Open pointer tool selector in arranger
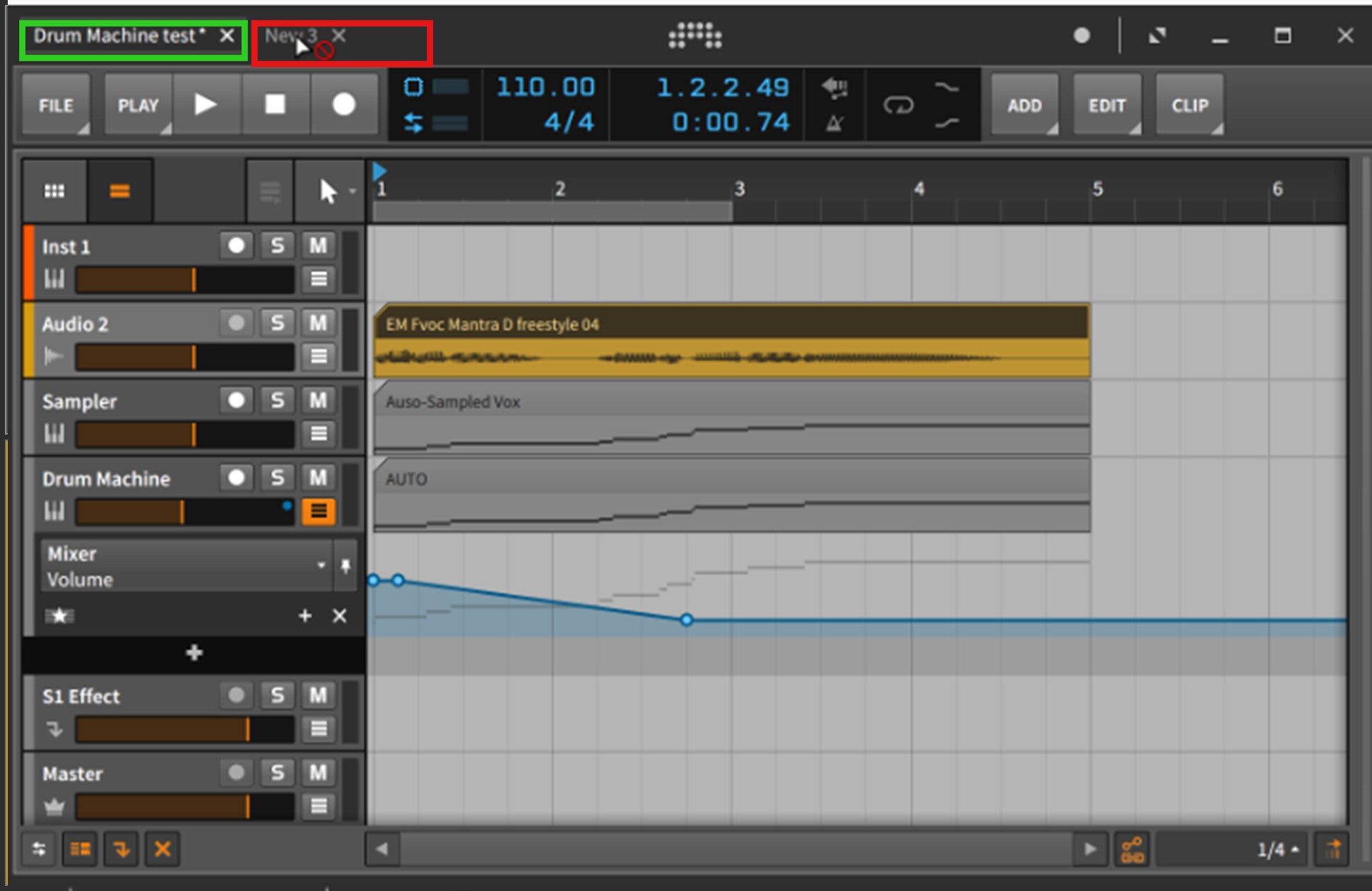 pos(329,191)
